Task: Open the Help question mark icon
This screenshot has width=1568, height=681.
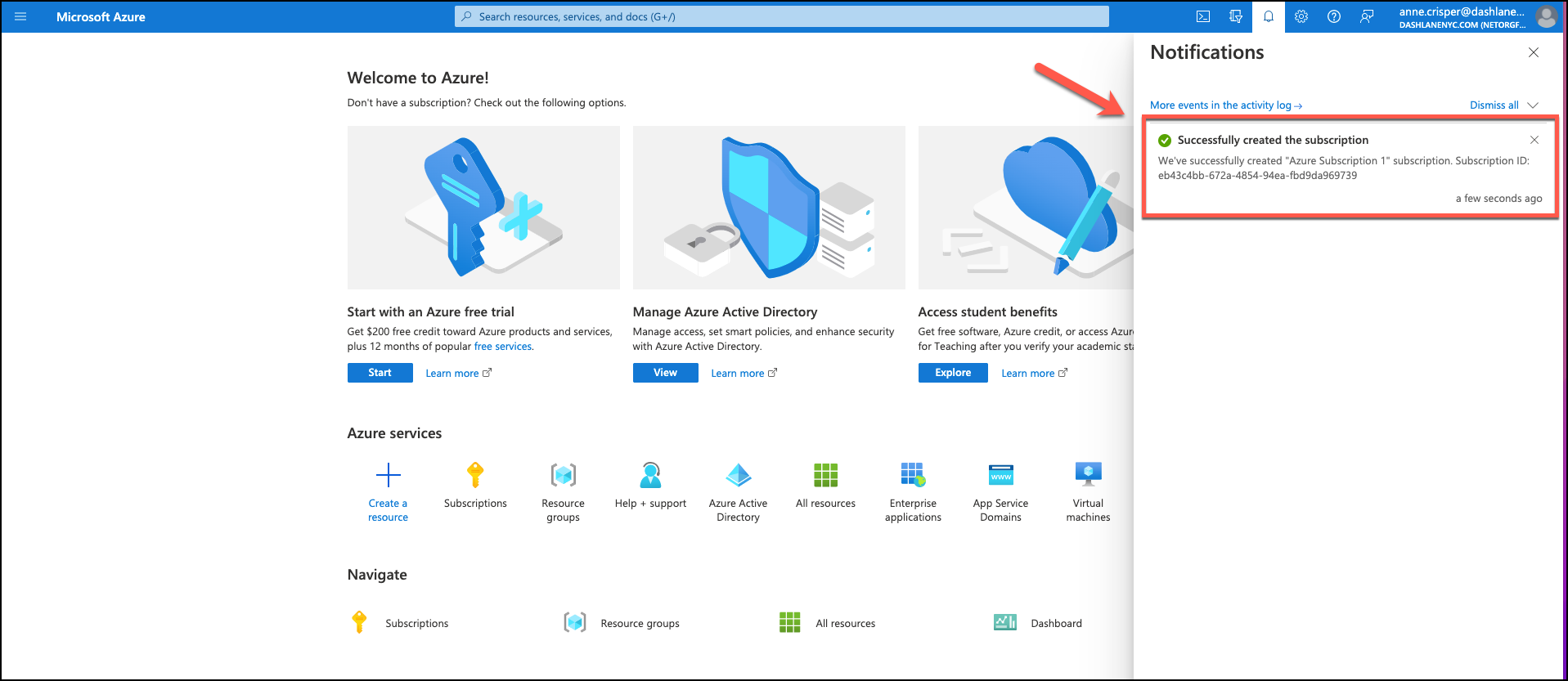Action: click(1334, 16)
